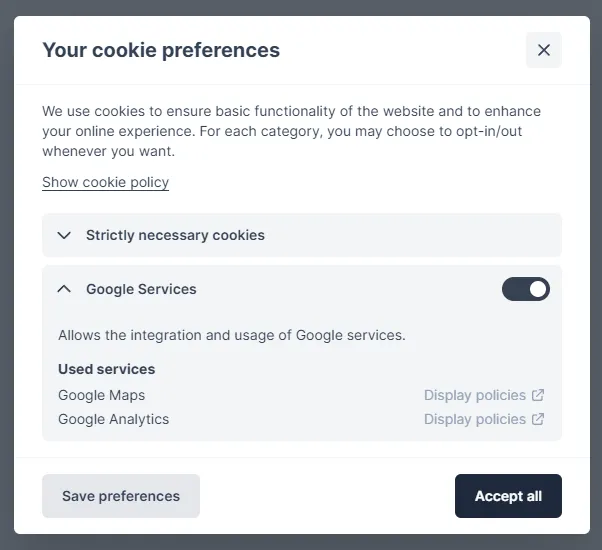This screenshot has height=550, width=602.
Task: Display policies for Google Maps
Action: (474, 395)
